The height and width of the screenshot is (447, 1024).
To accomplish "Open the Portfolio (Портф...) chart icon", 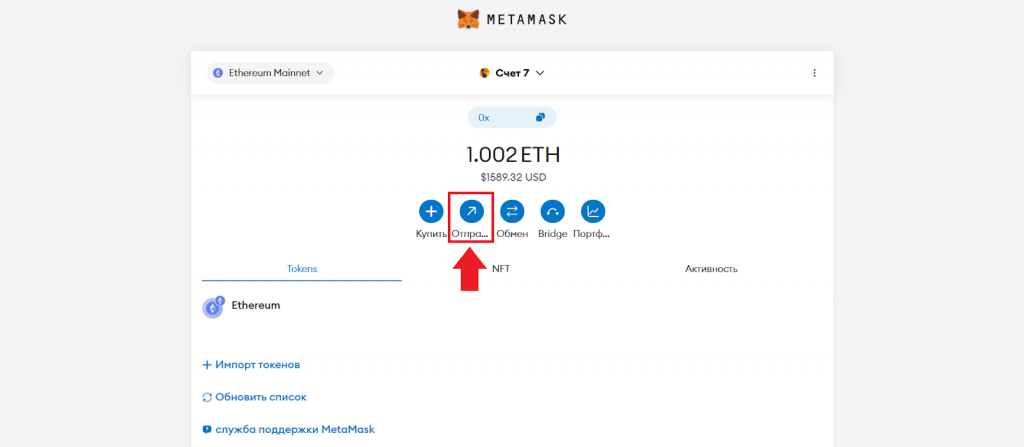I will click(x=593, y=211).
